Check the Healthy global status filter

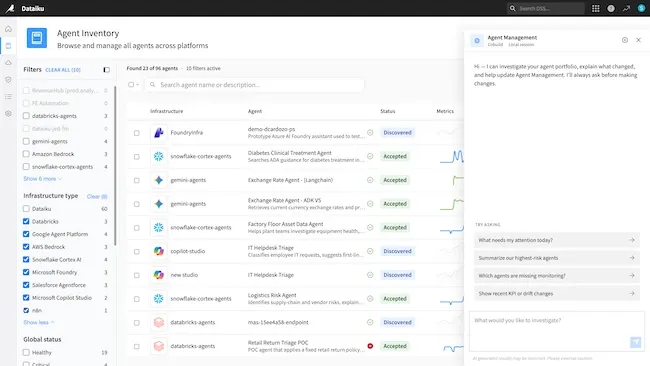[26, 352]
